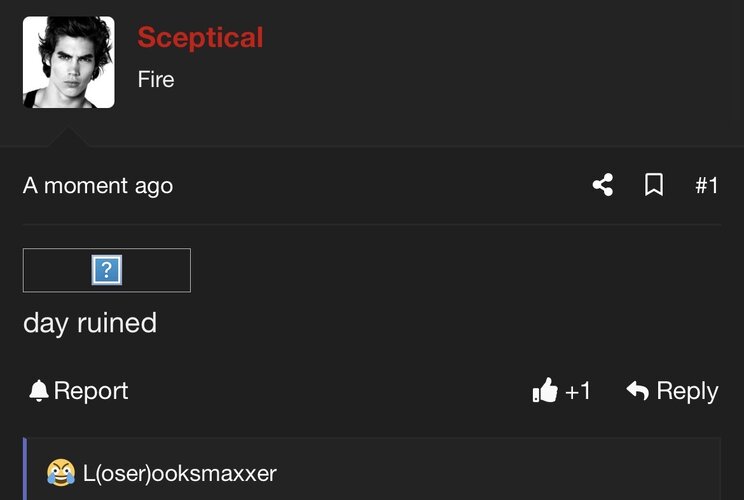Viewport: 744px width, 500px height.
Task: Click the +1 like label
Action: 578,391
